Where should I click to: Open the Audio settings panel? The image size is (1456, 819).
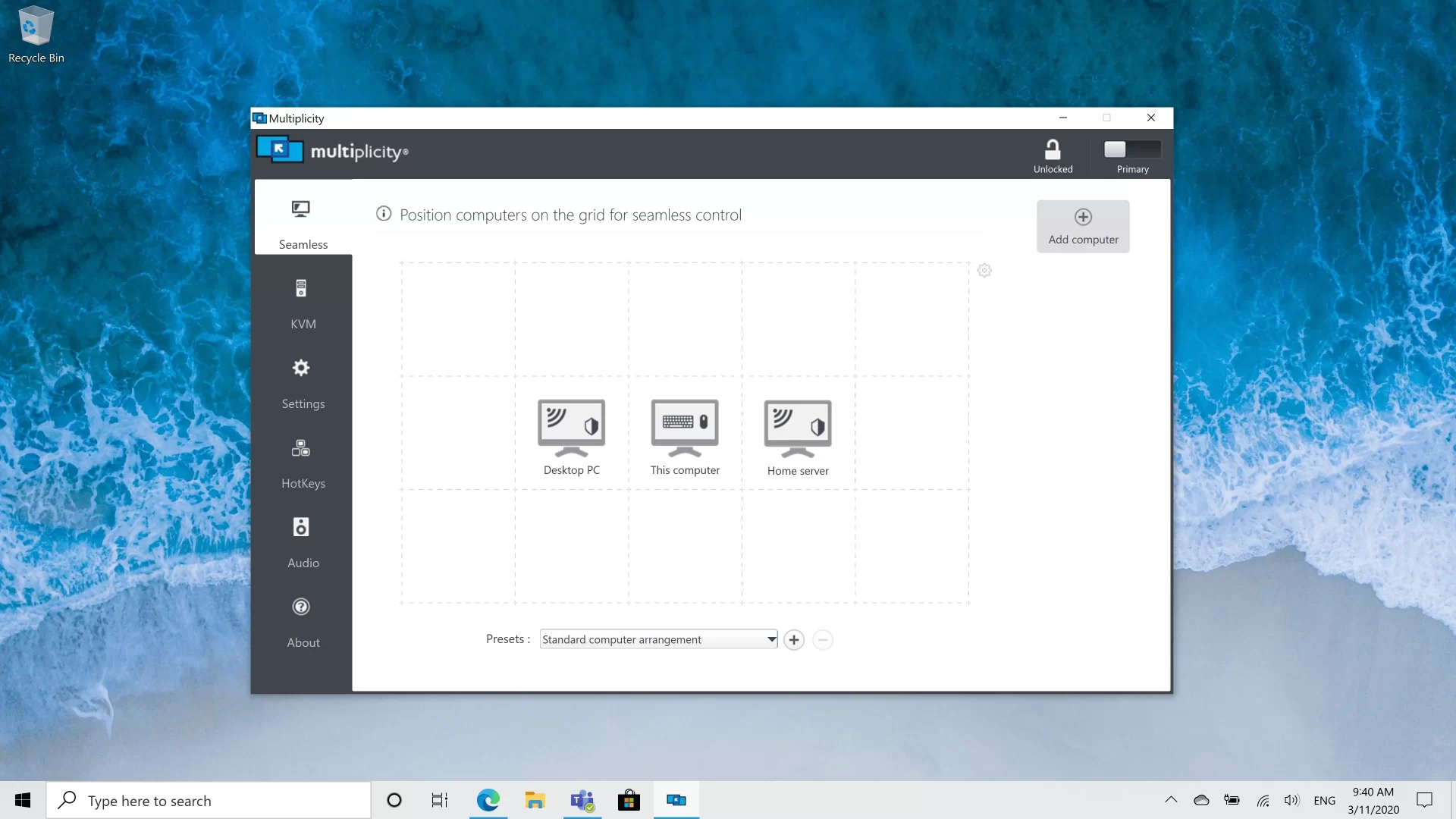(x=302, y=541)
